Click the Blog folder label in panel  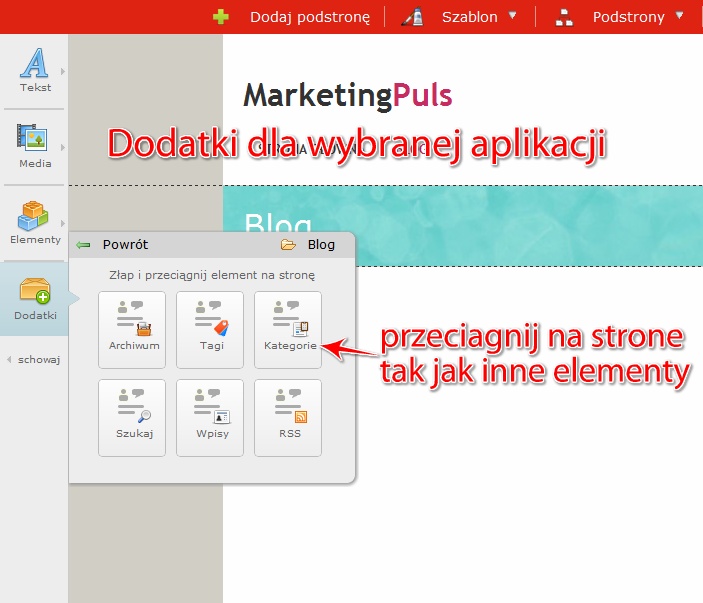[320, 244]
